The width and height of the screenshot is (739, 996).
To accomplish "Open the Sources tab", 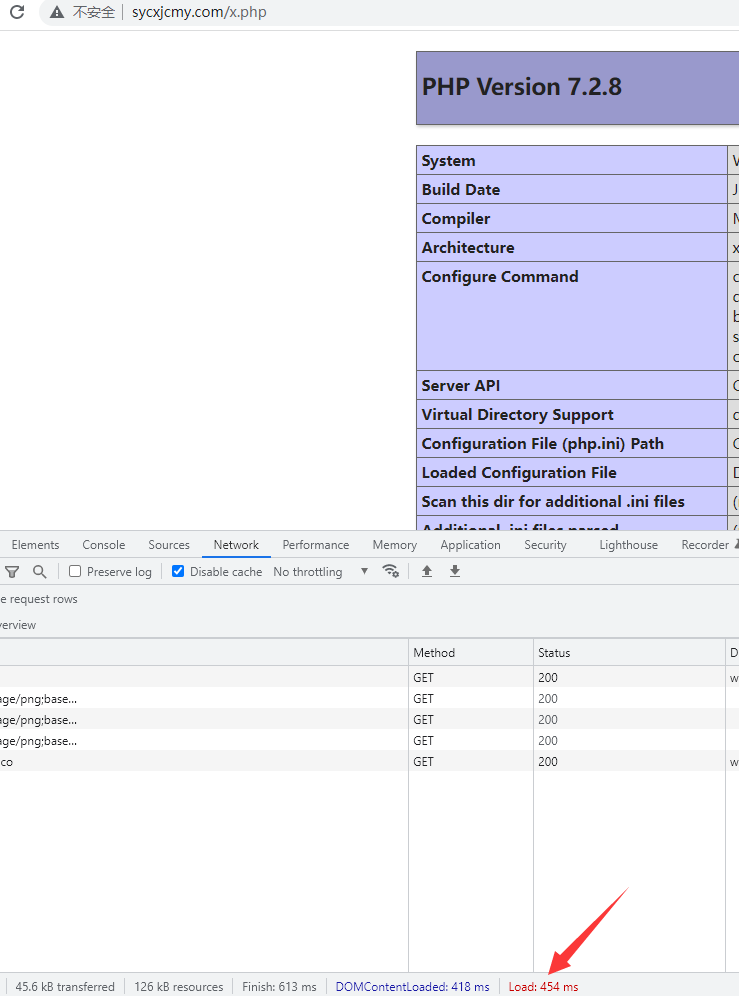I will [169, 545].
